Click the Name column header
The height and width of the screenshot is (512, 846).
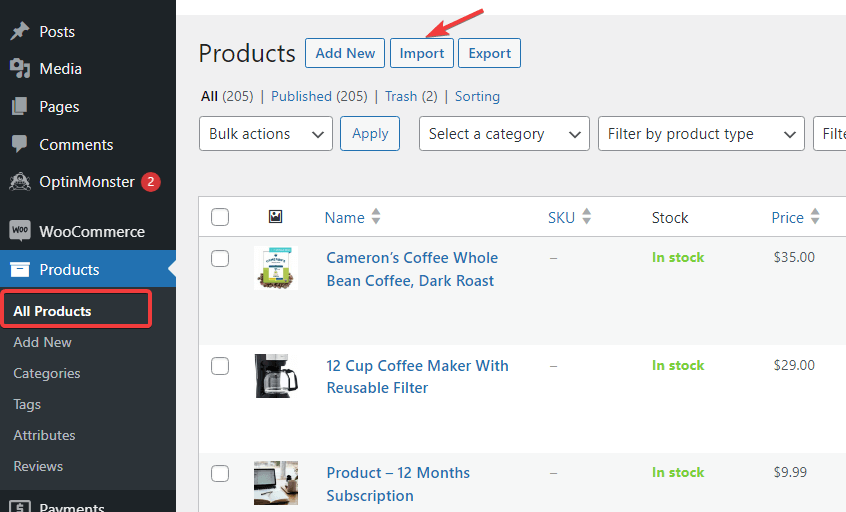(345, 217)
